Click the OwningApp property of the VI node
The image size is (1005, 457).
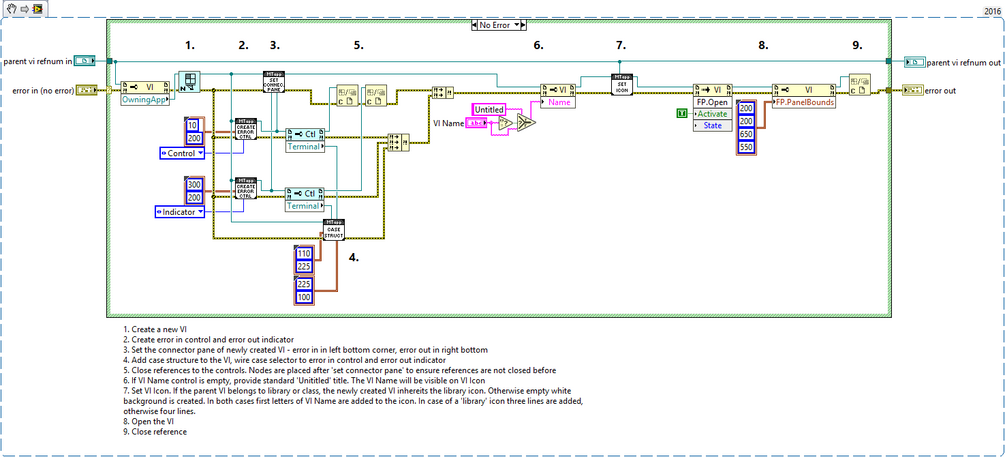point(147,99)
